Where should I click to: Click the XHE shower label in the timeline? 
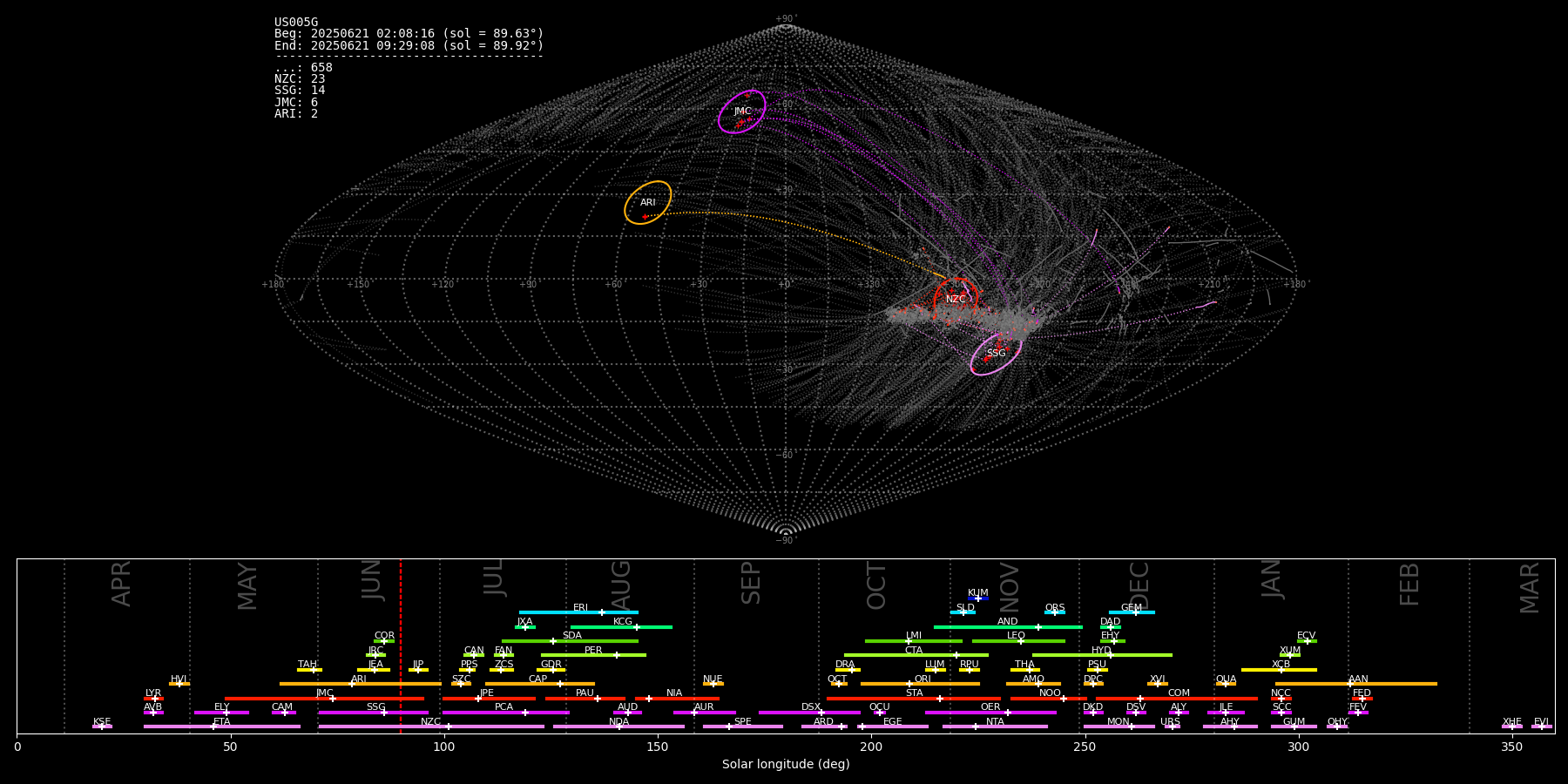1512,722
